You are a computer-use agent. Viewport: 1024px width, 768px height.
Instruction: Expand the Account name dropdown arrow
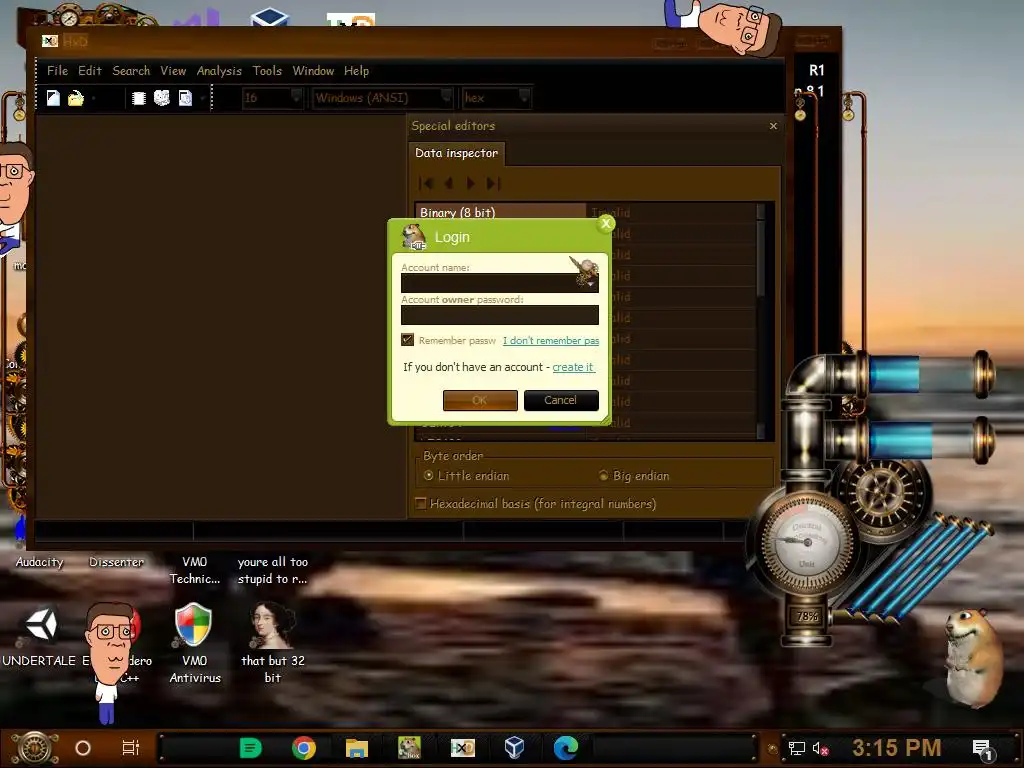(590, 284)
